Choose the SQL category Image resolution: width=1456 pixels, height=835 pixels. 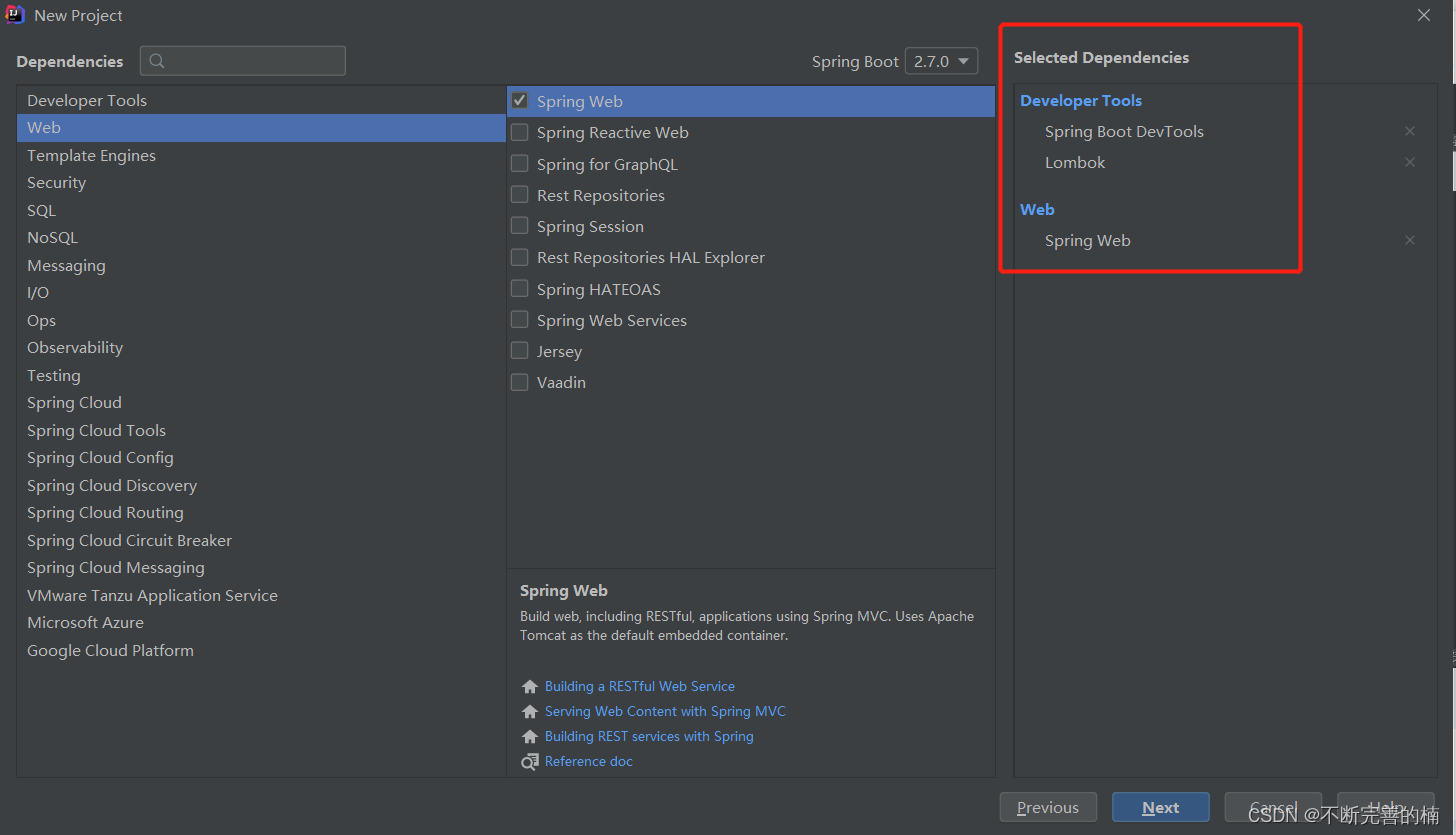[261, 210]
